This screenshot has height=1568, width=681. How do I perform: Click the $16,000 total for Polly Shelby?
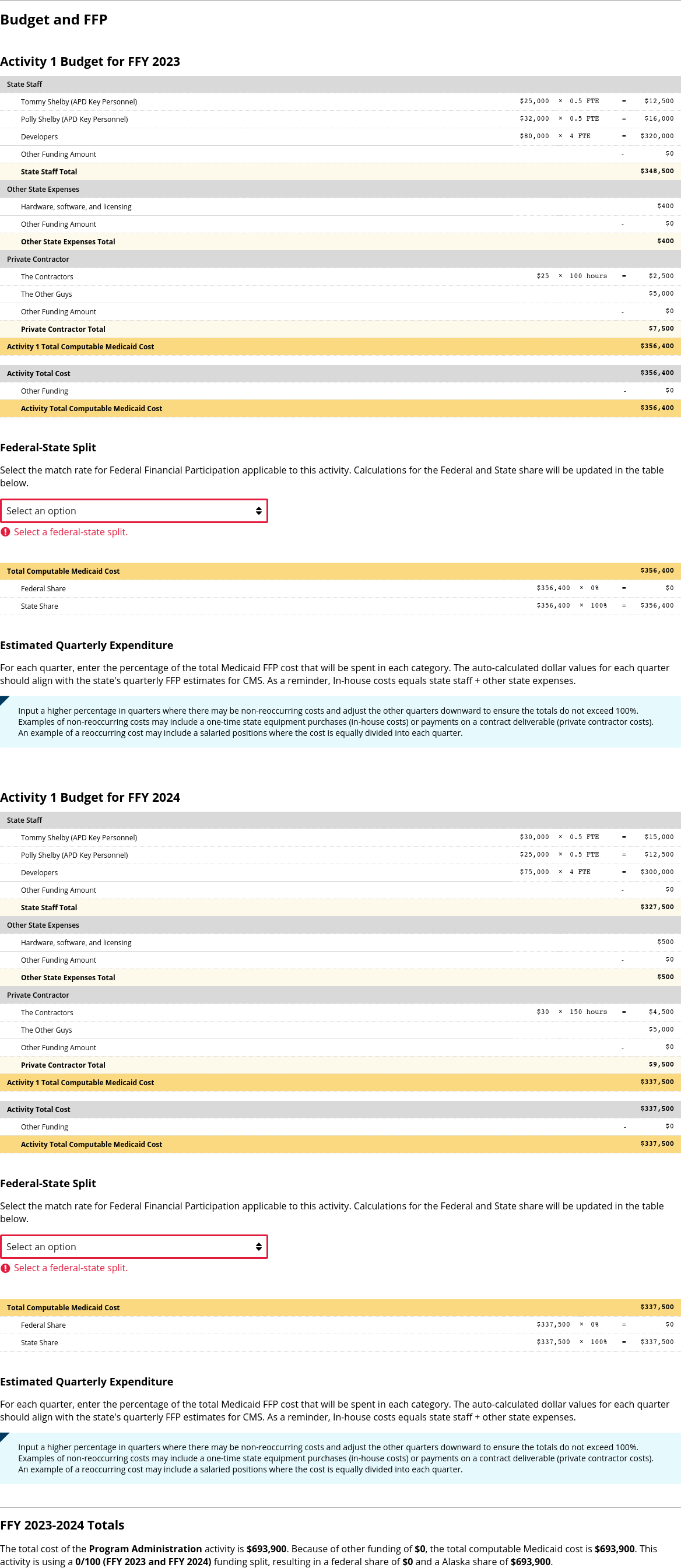pyautogui.click(x=659, y=119)
